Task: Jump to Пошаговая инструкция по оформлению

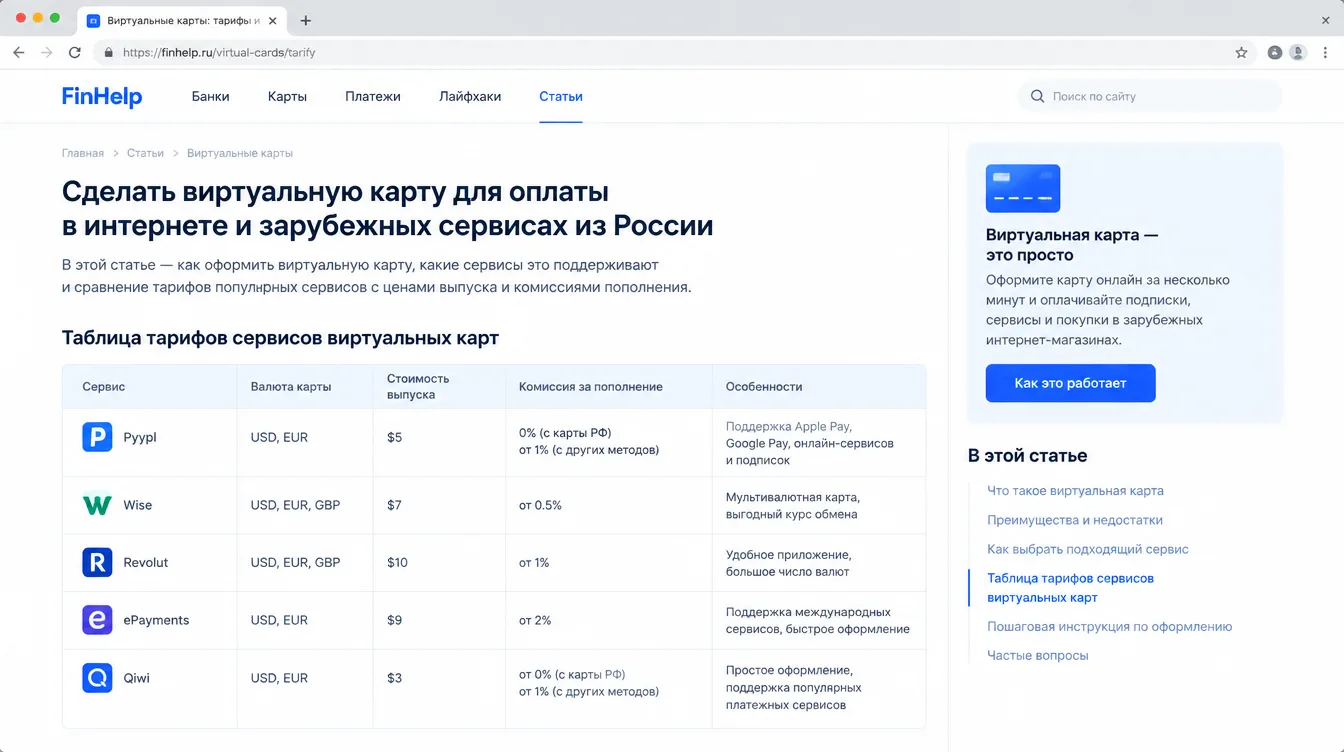Action: click(x=1109, y=627)
